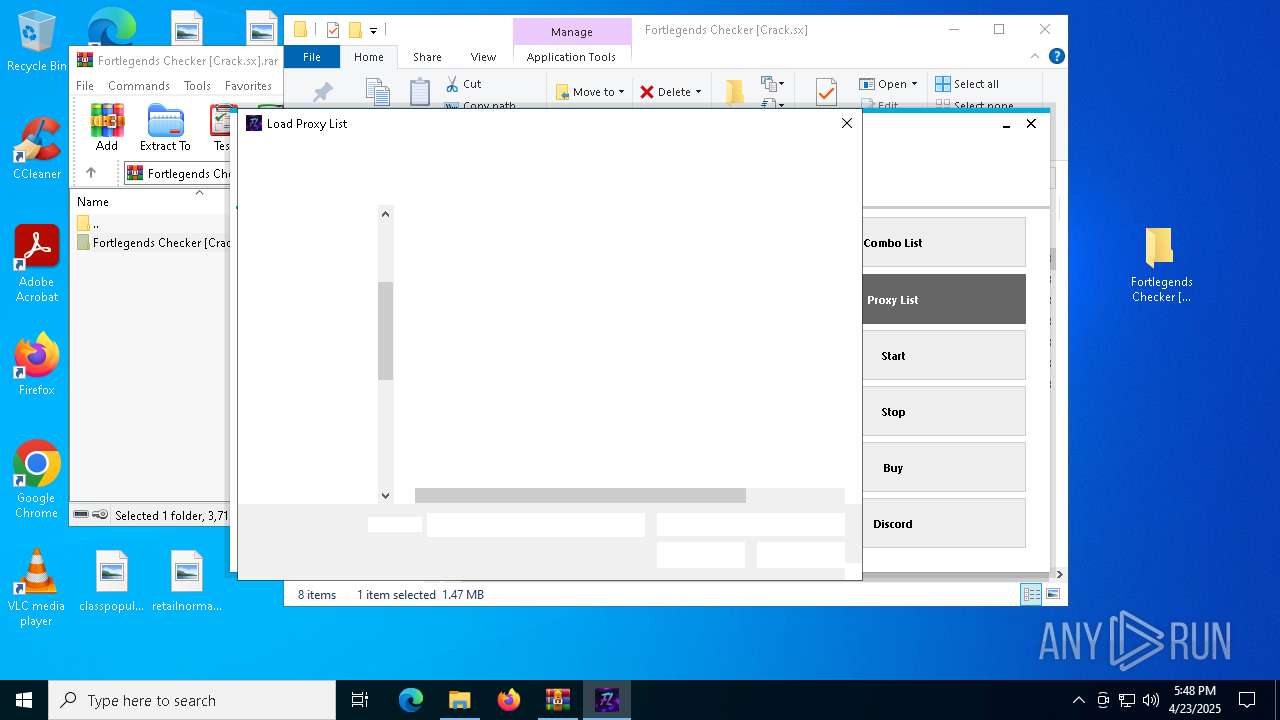Open the WinRAR Favorites menu
The height and width of the screenshot is (720, 1280).
[x=248, y=86]
